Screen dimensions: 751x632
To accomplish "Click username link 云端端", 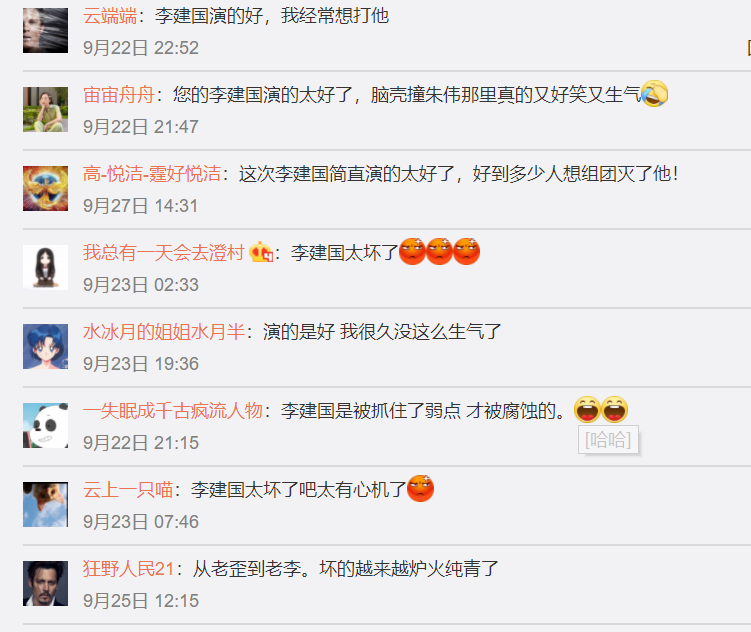I will click(x=110, y=16).
